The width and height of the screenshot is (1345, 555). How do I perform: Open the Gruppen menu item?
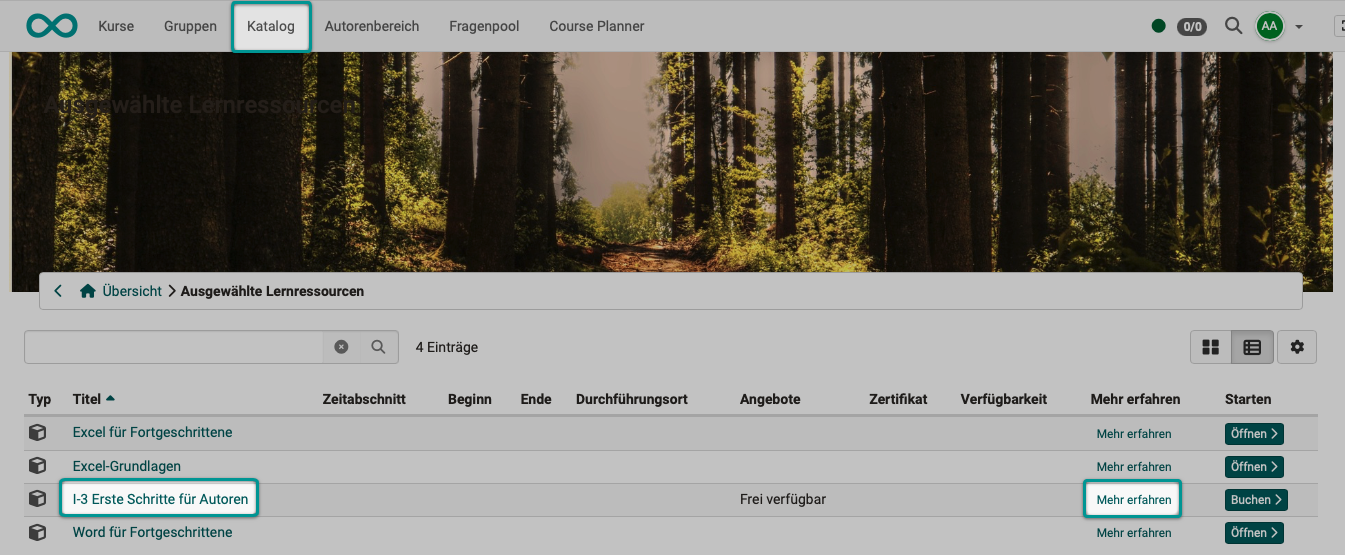(190, 26)
